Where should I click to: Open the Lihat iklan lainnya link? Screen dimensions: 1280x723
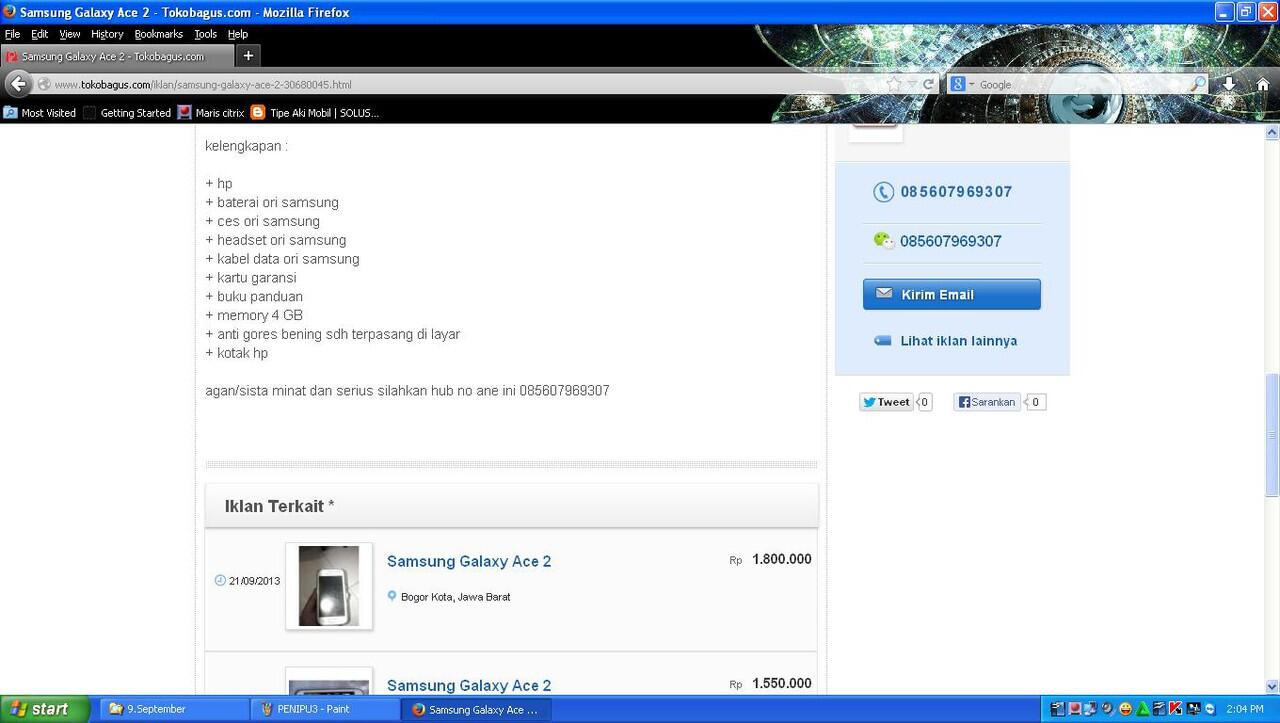pos(958,341)
